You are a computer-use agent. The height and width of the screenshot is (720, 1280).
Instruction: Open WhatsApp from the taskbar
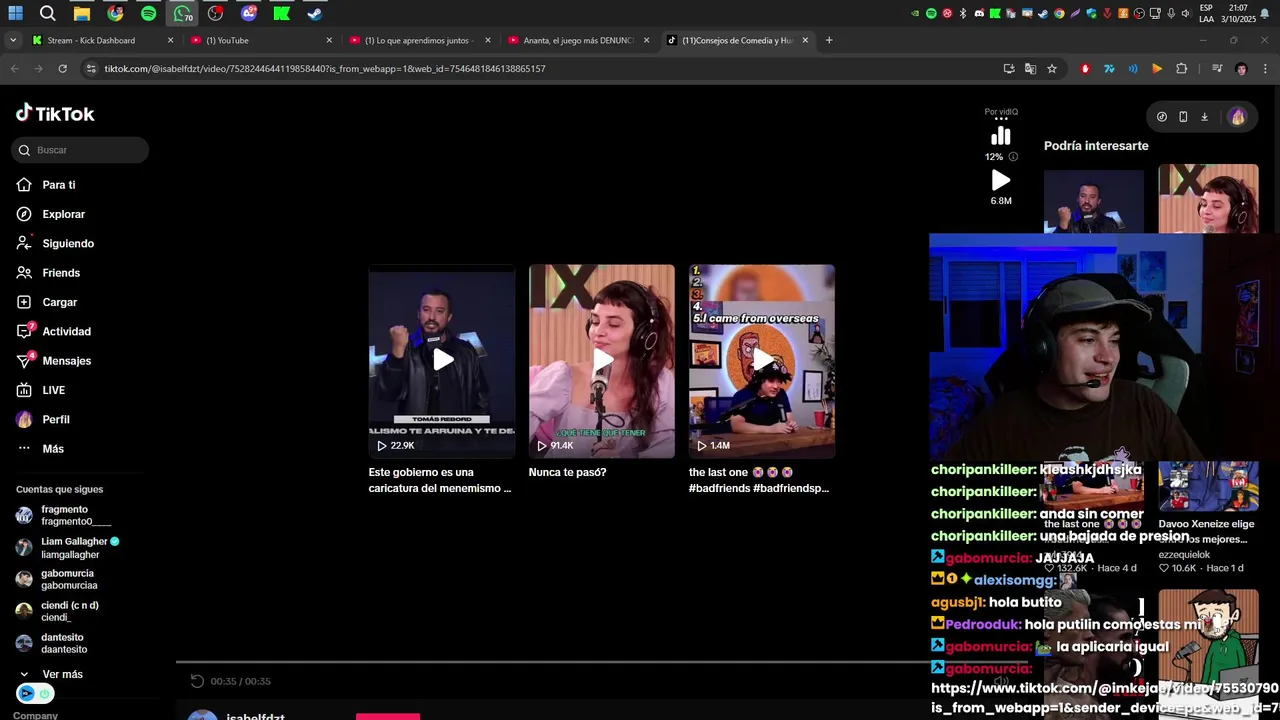pos(182,14)
